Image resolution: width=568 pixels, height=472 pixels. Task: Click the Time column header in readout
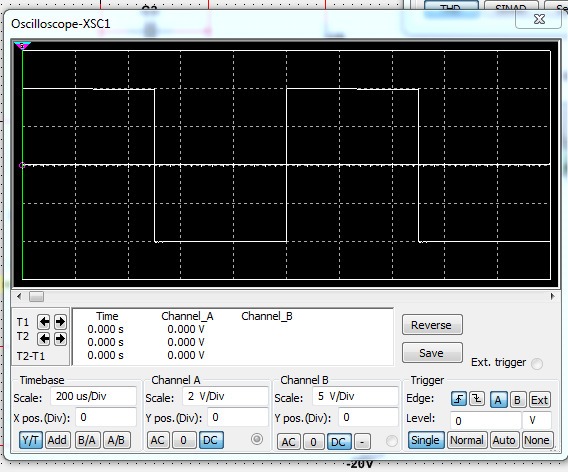click(107, 316)
